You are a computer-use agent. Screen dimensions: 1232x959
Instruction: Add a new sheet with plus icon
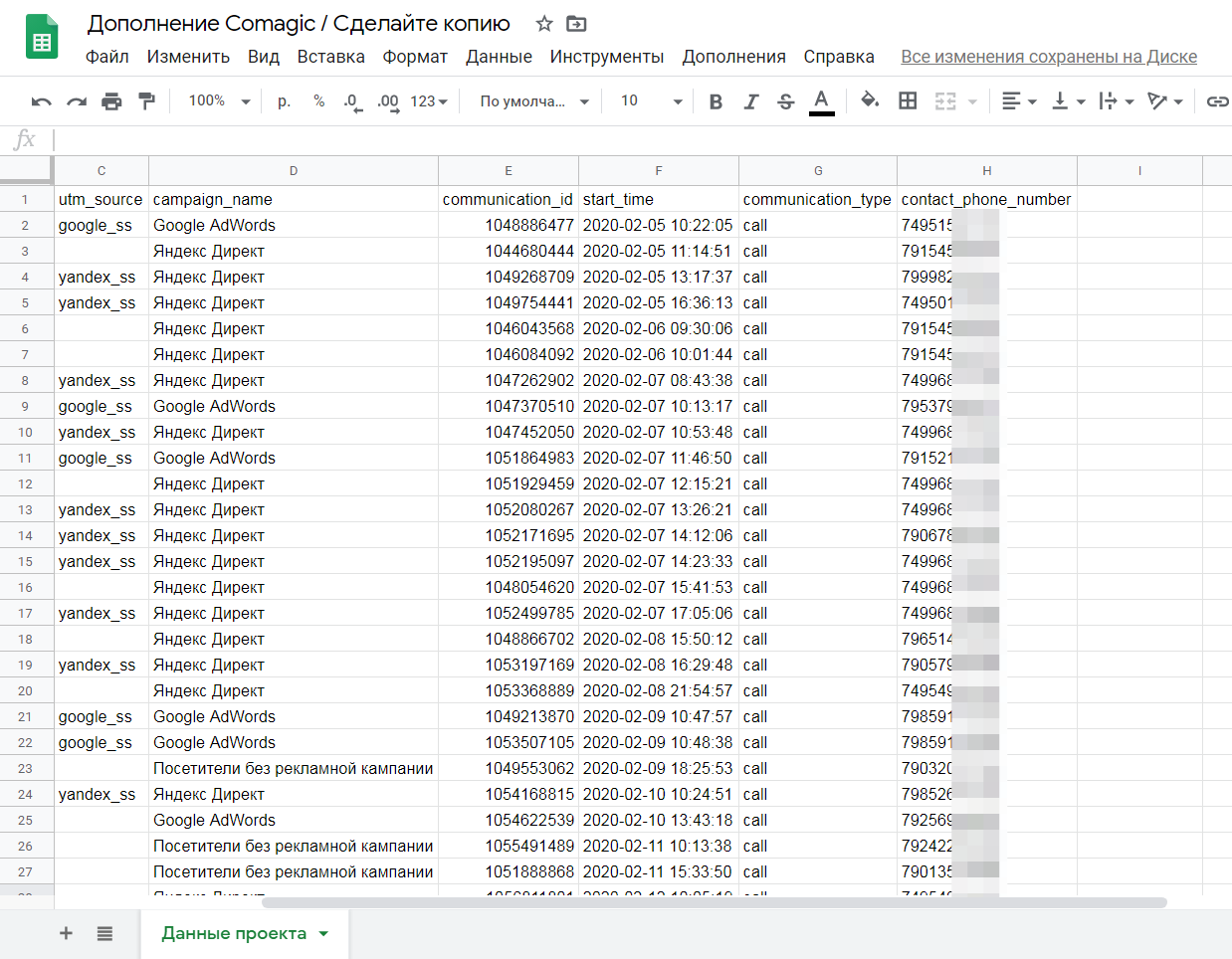(x=66, y=933)
